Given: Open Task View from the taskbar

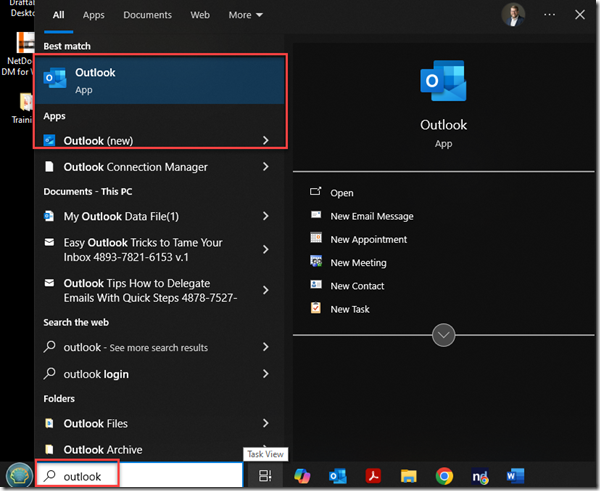Looking at the screenshot, I should [265, 476].
